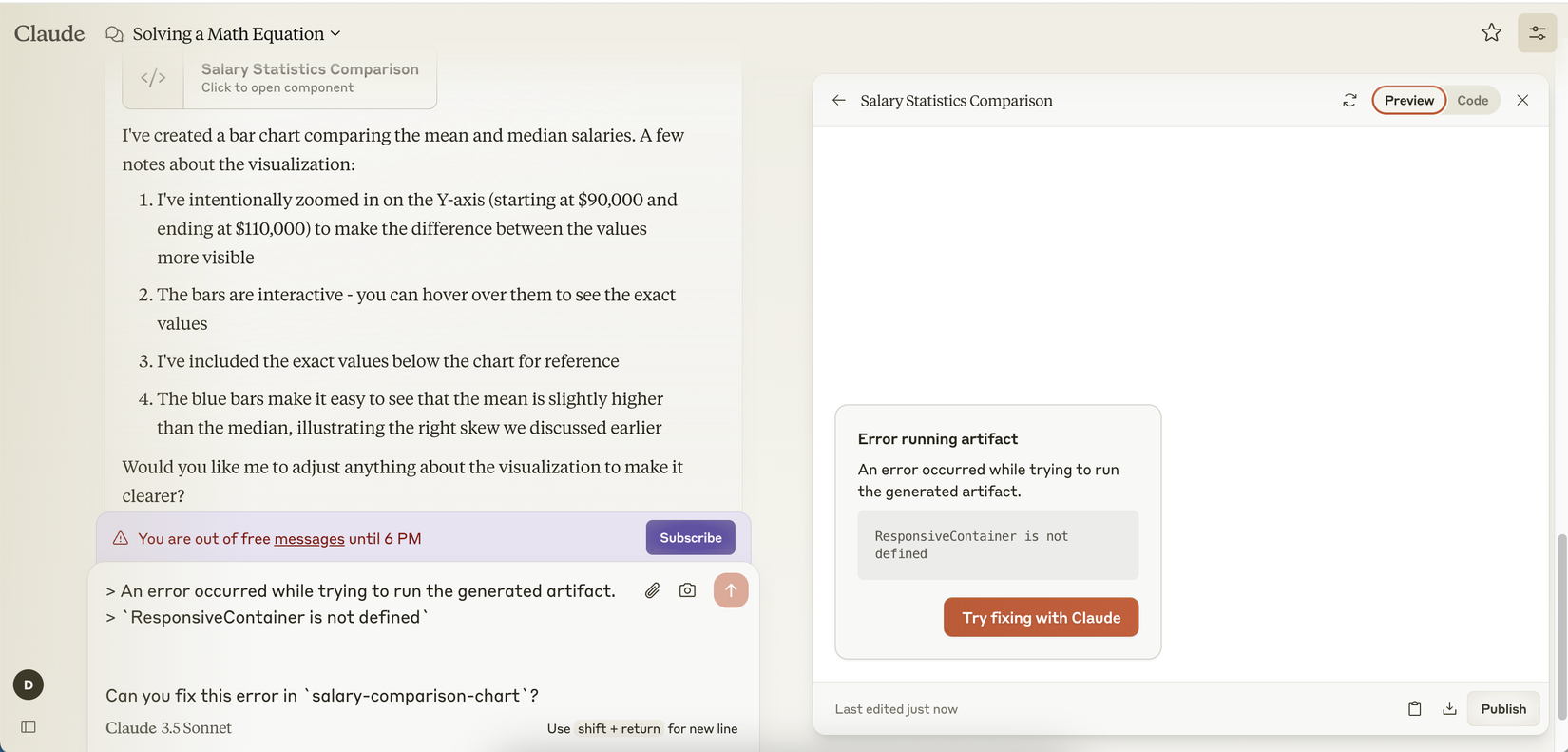
Task: Attach a file with paperclip icon
Action: tap(652, 590)
